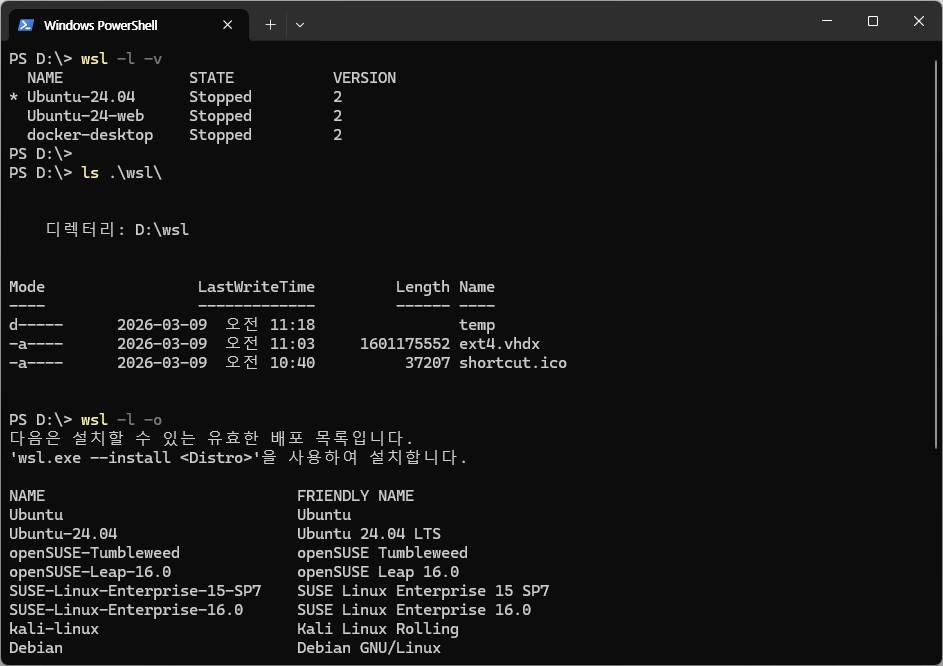Select the Windows PowerShell tab
Viewport: 943px width, 666px height.
pyautogui.click(x=128, y=25)
